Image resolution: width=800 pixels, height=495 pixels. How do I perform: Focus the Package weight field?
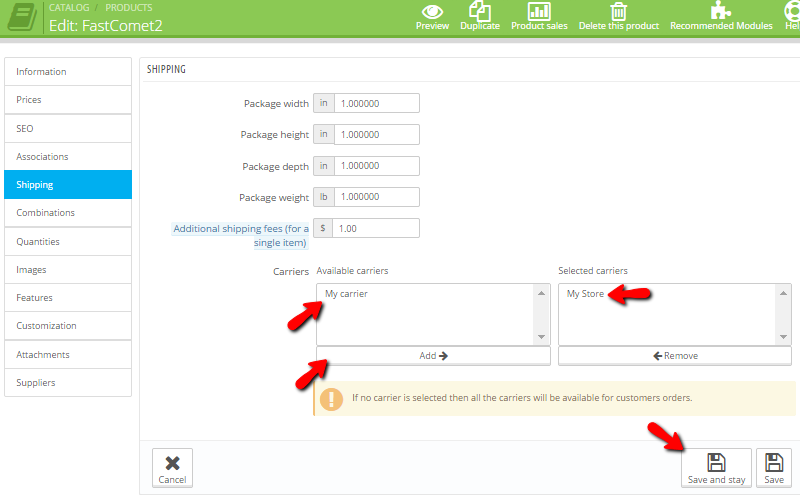point(377,197)
